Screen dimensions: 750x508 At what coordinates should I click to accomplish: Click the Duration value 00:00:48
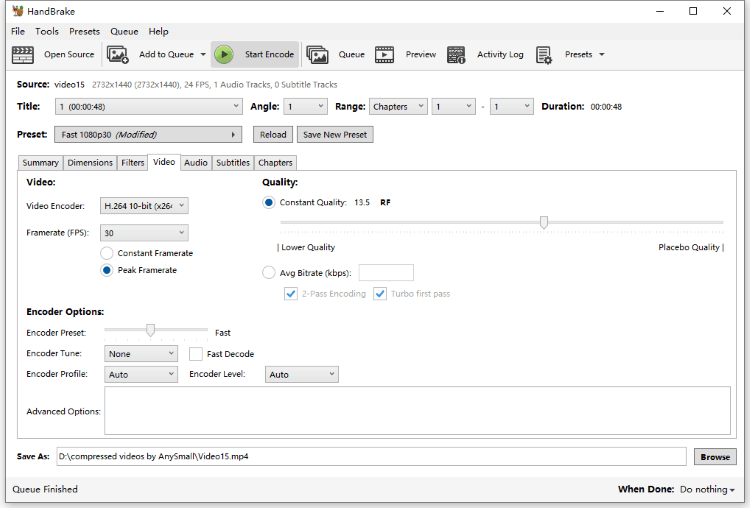tap(606, 107)
